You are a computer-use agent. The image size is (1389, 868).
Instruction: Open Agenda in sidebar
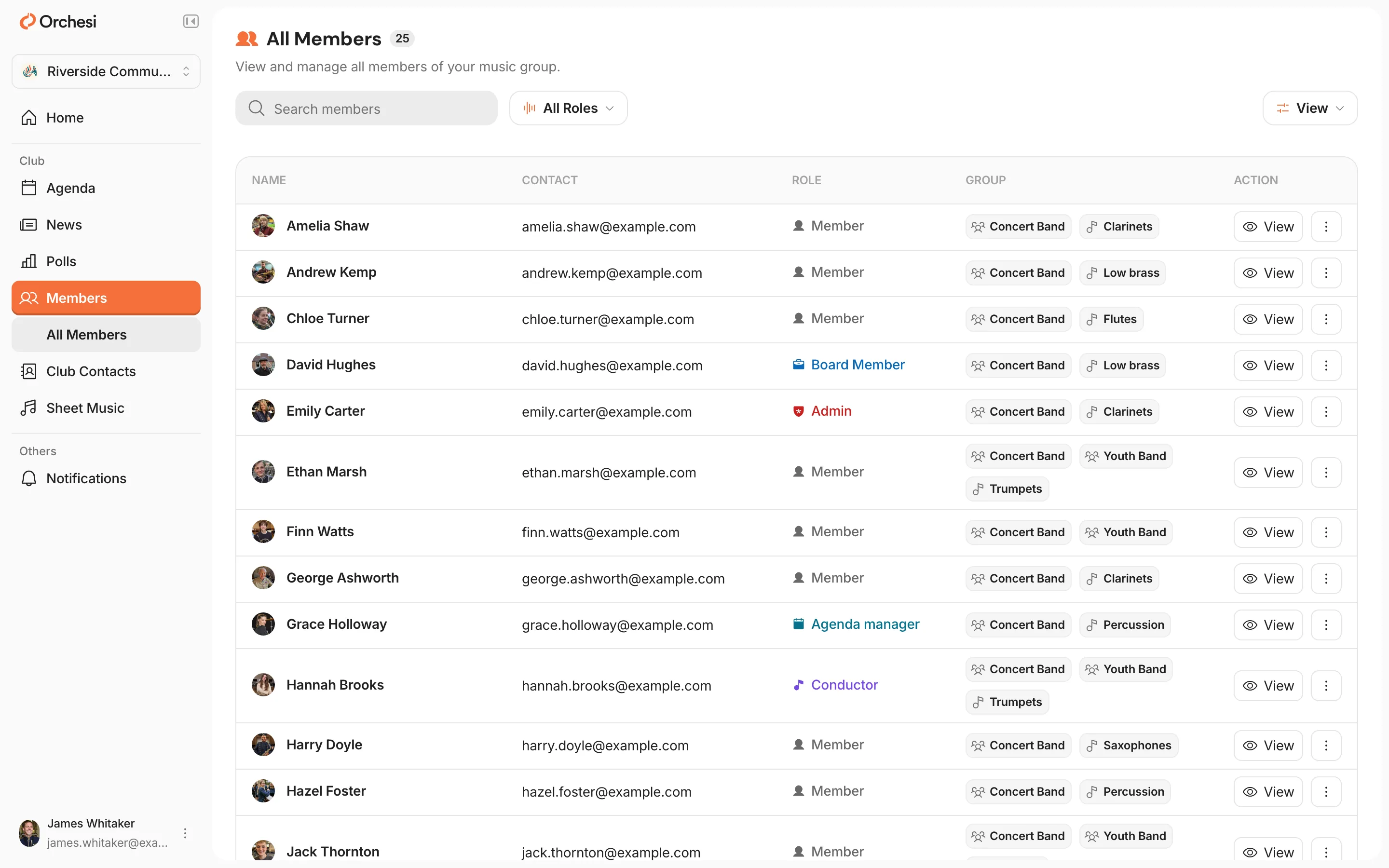pyautogui.click(x=106, y=188)
